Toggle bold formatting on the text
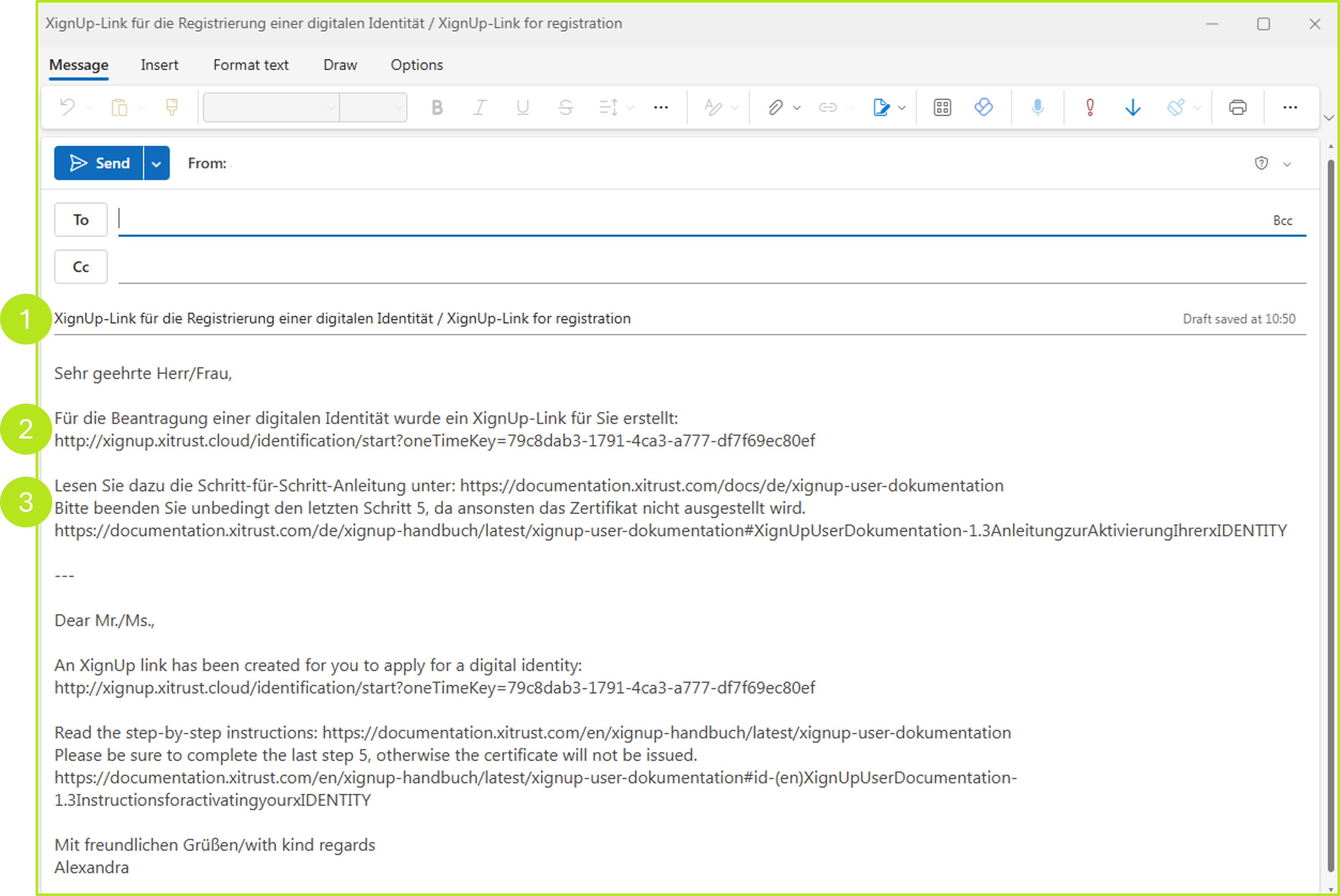Viewport: 1340px width, 896px height. coord(437,107)
